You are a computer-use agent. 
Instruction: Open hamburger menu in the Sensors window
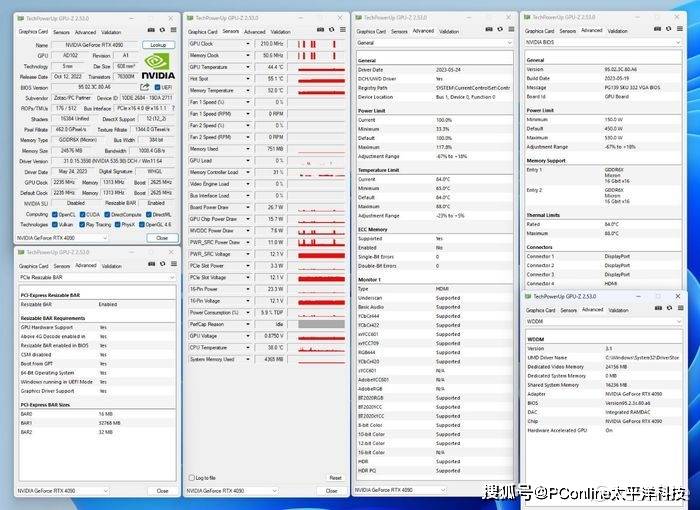pyautogui.click(x=342, y=29)
